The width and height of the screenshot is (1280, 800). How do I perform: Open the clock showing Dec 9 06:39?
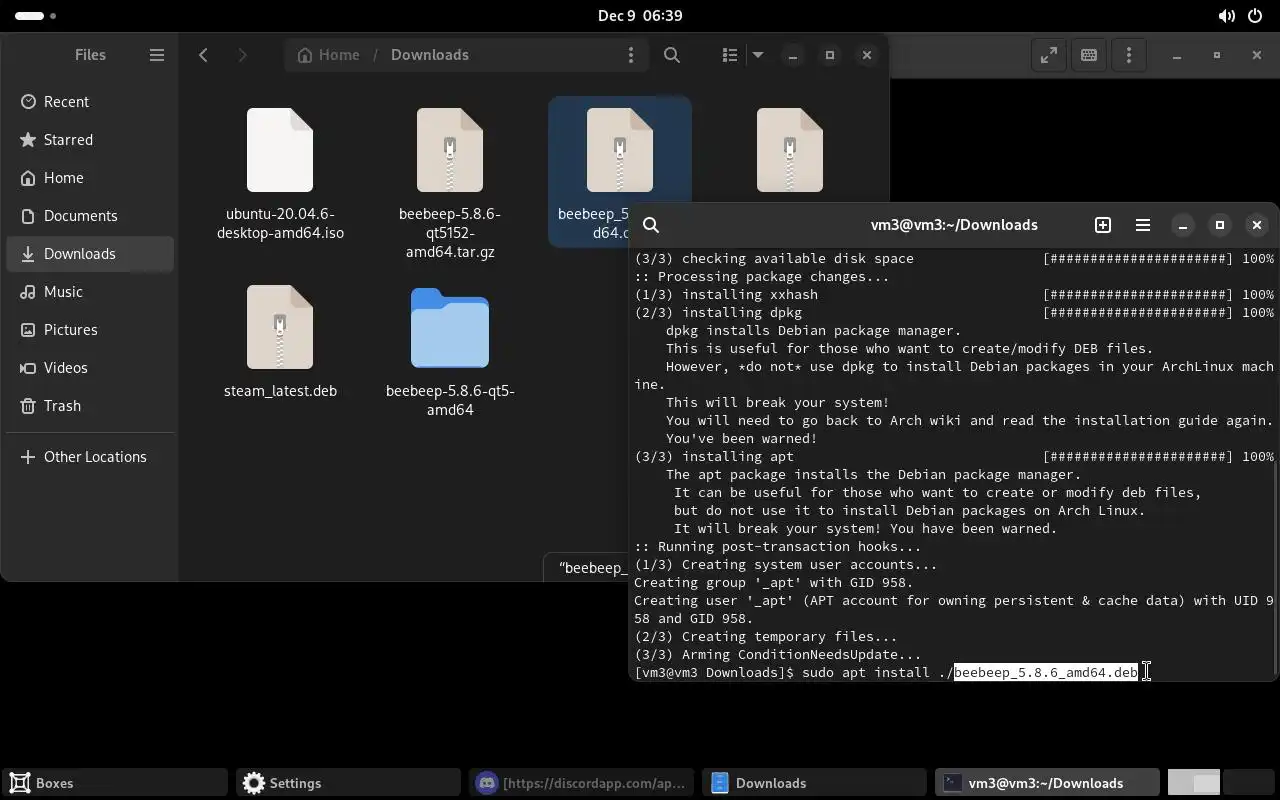pyautogui.click(x=640, y=16)
